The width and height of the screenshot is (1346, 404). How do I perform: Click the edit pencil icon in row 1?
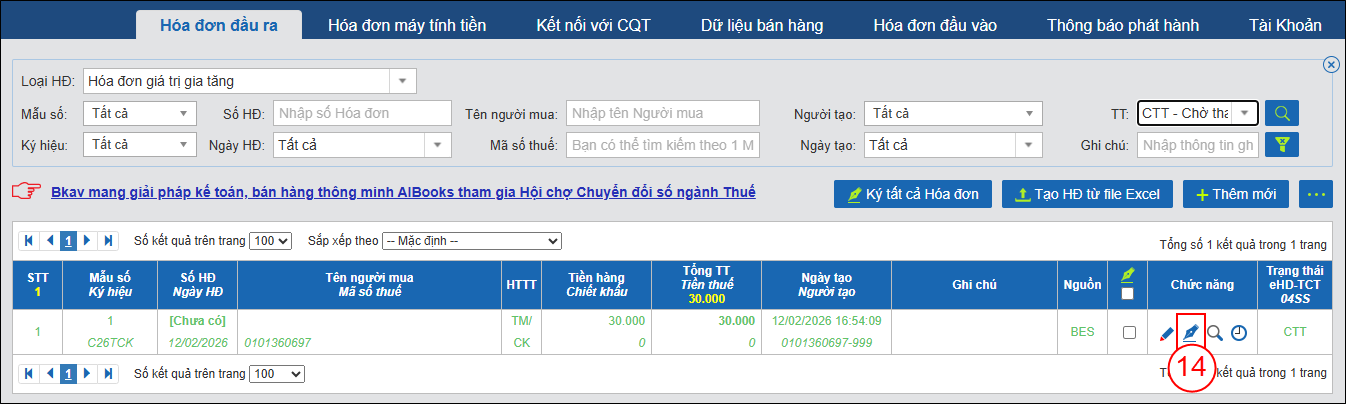(x=1166, y=333)
